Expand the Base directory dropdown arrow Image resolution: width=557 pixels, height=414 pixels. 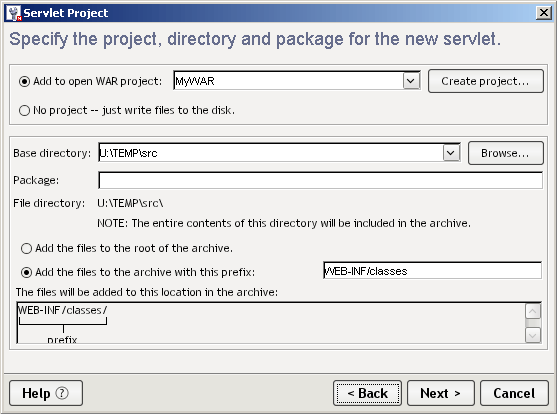tap(451, 153)
